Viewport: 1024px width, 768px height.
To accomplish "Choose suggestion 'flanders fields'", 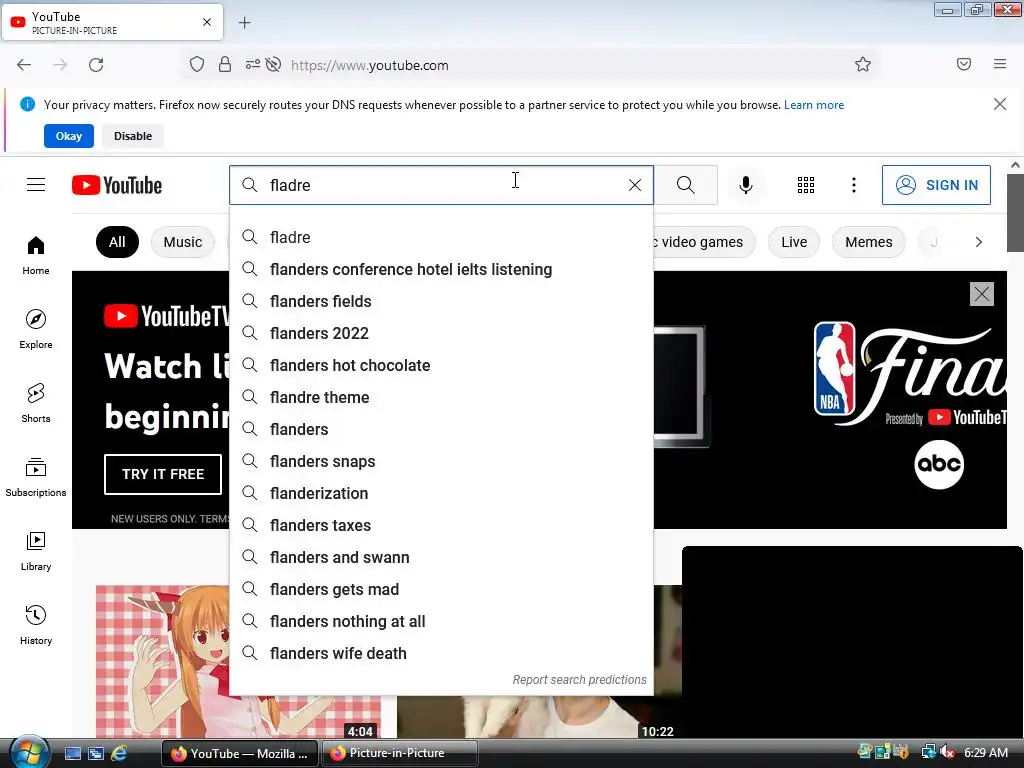I will (441, 301).
